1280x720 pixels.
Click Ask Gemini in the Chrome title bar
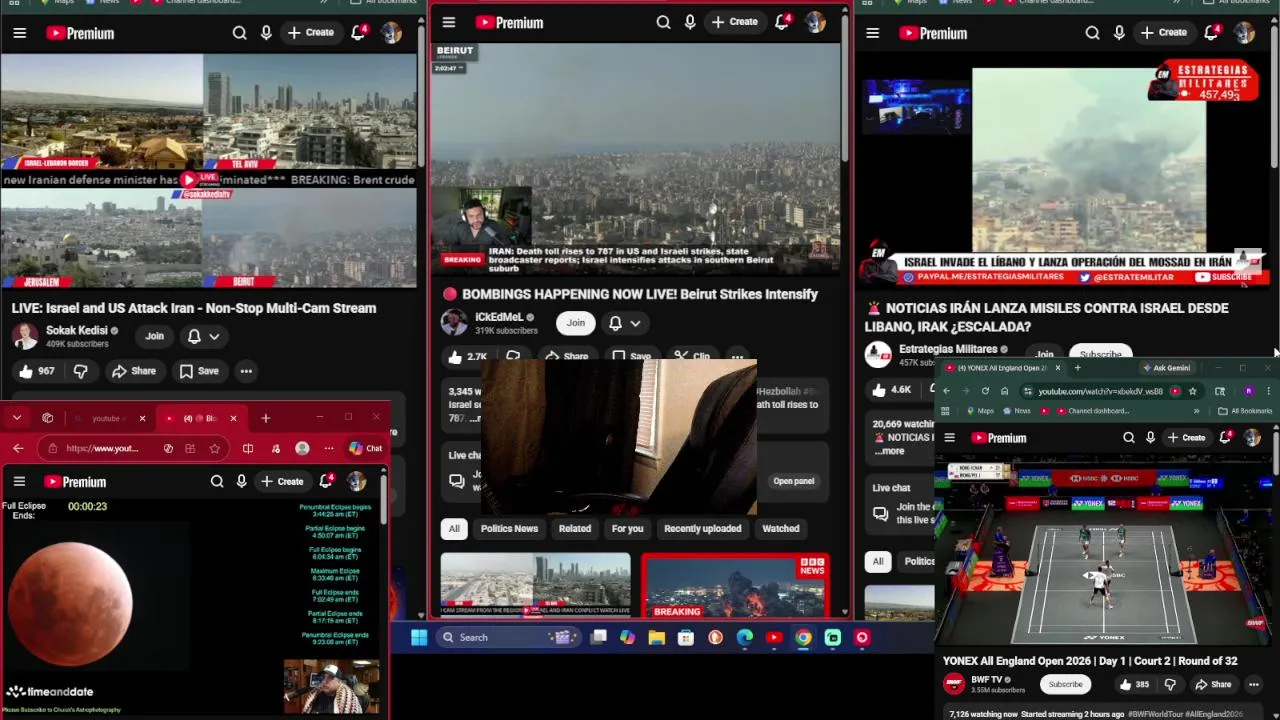pos(1166,368)
